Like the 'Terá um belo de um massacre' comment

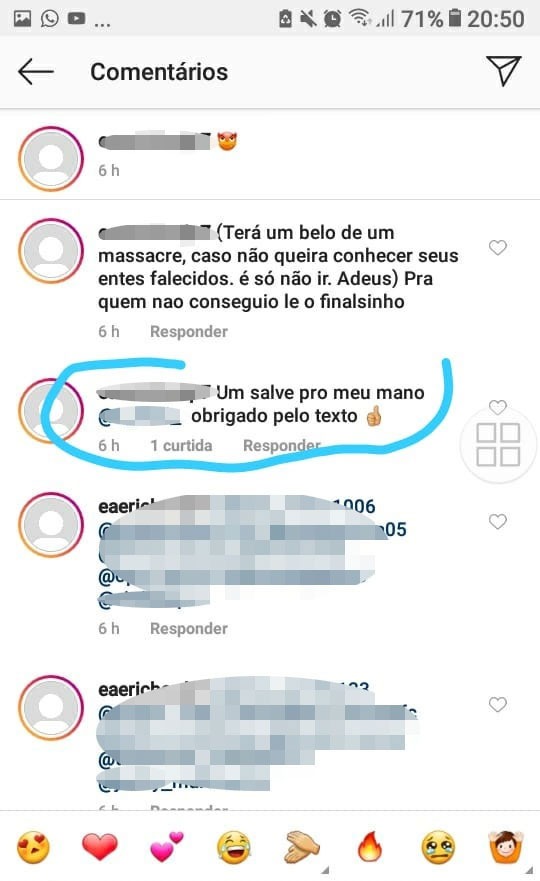[x=498, y=247]
